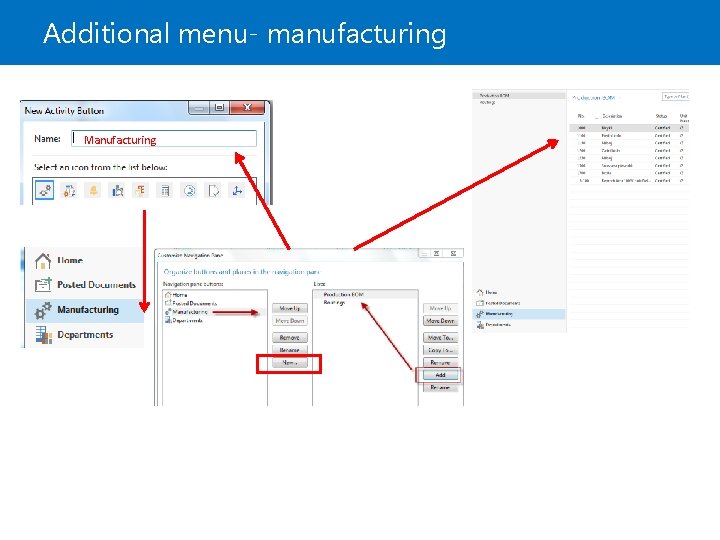
Task: Click the Description column header
Action: point(612,116)
